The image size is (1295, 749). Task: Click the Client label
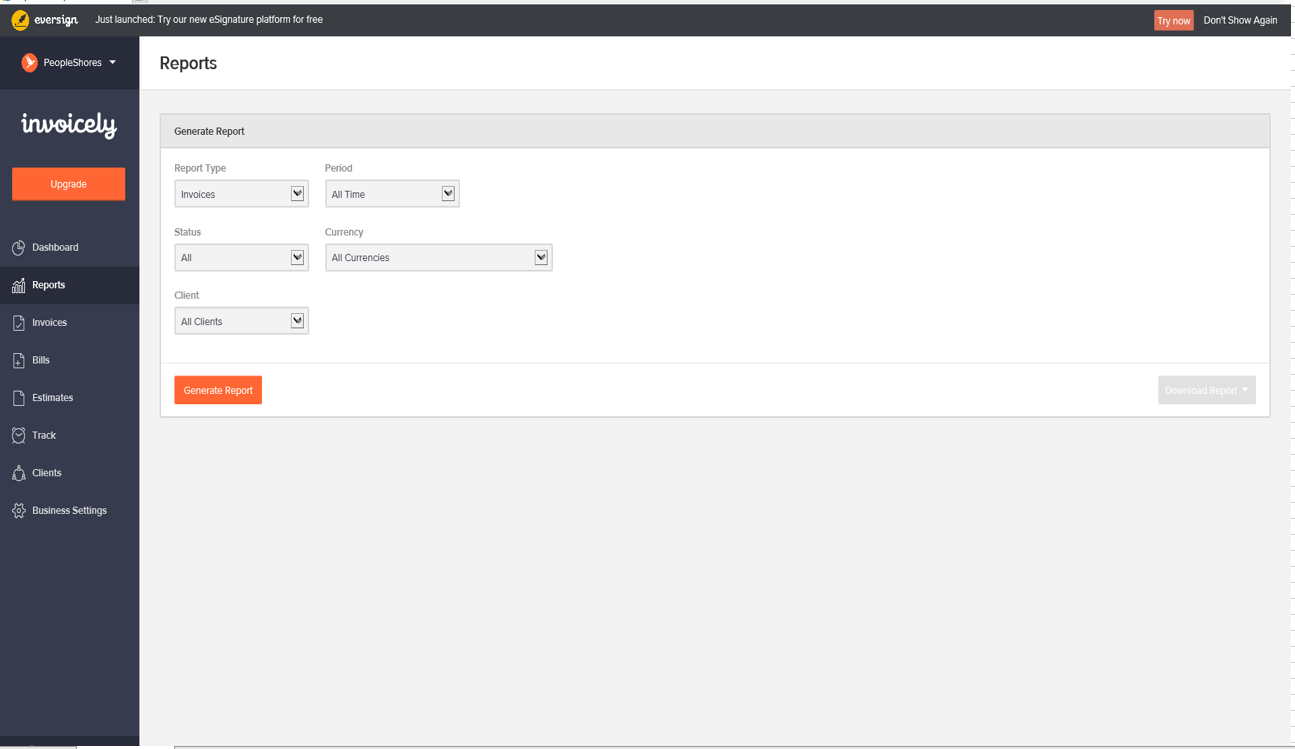pyautogui.click(x=186, y=295)
